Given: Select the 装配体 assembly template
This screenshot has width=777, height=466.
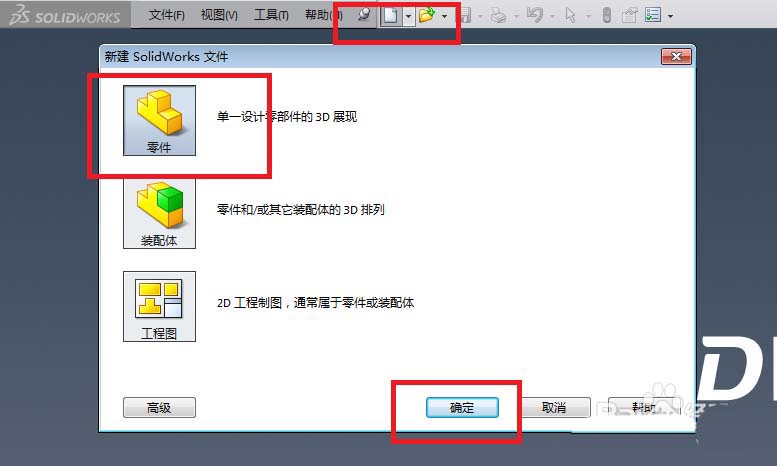Looking at the screenshot, I should point(159,214).
